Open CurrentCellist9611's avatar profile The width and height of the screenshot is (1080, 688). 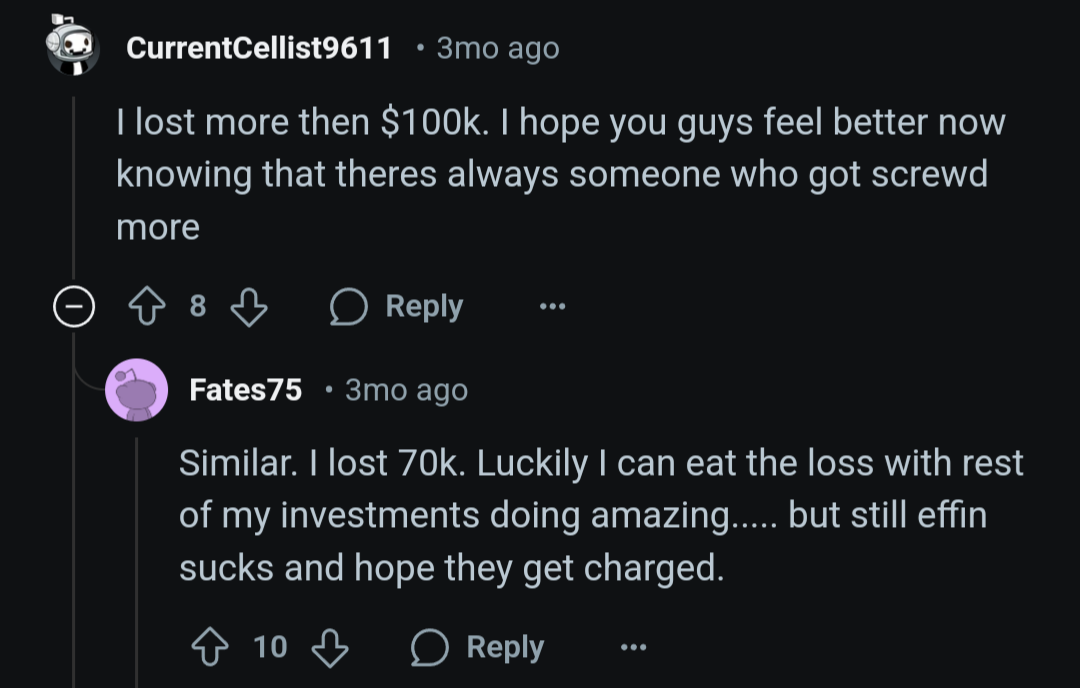point(73,47)
